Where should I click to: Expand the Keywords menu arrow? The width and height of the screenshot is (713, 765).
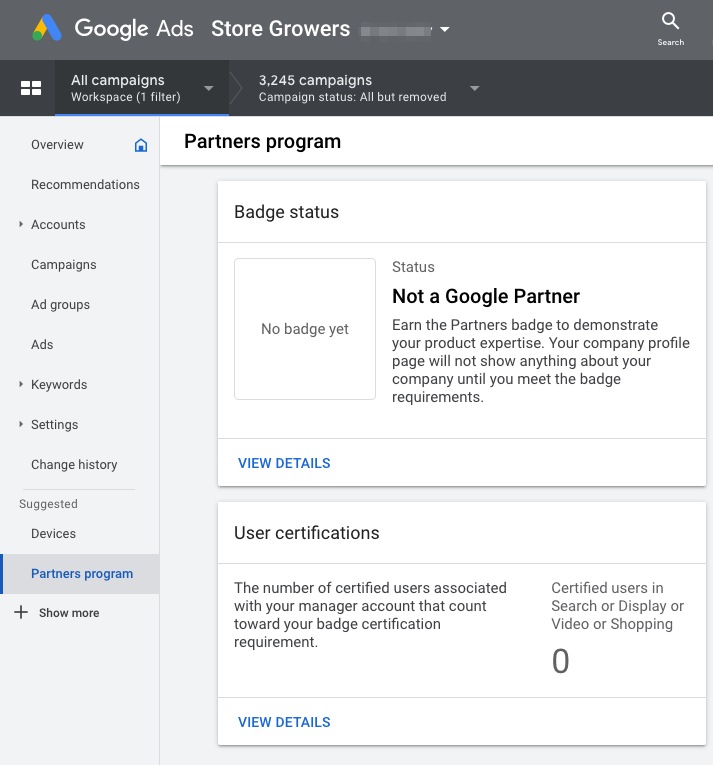point(21,384)
